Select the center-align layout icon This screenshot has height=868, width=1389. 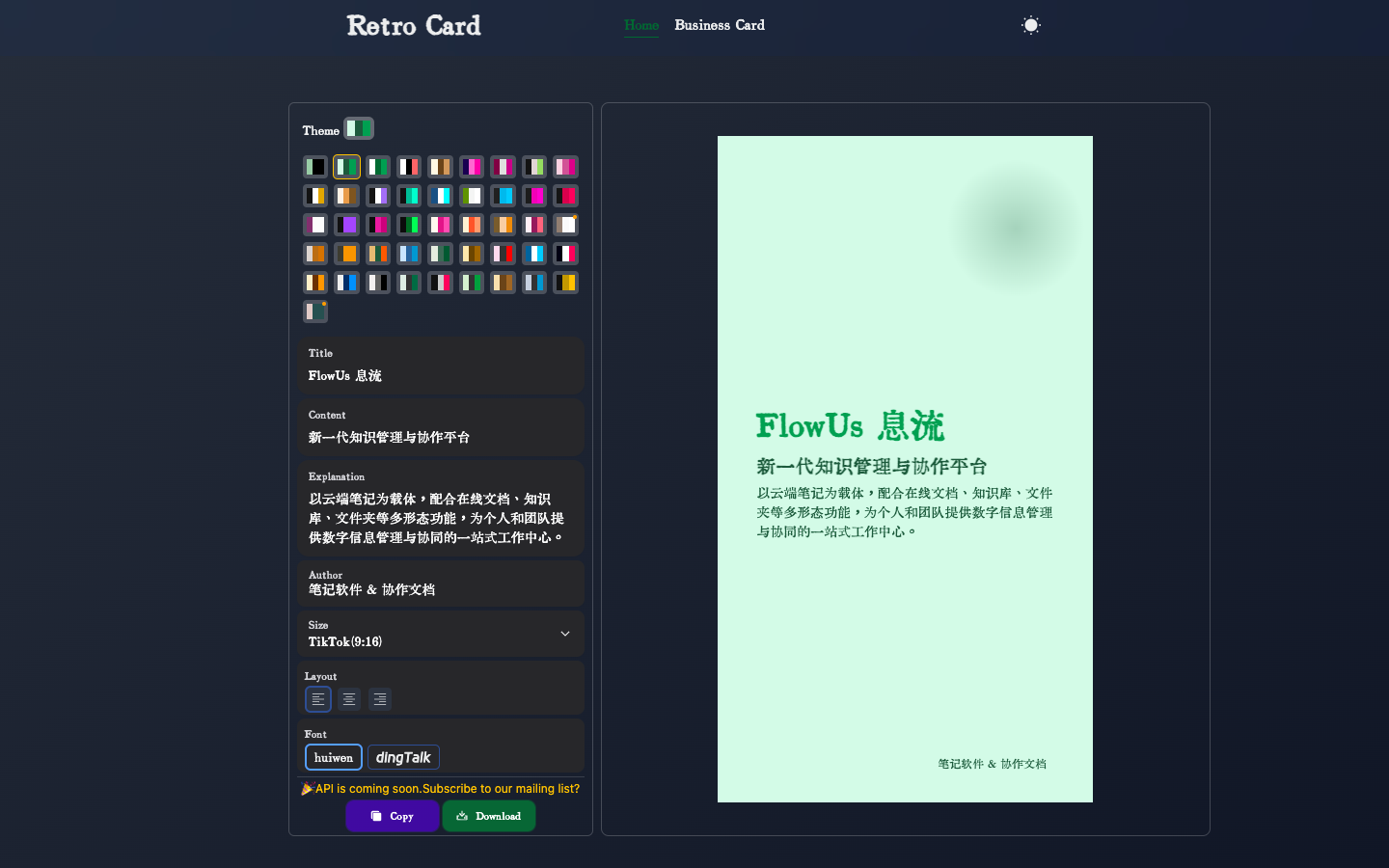click(349, 699)
